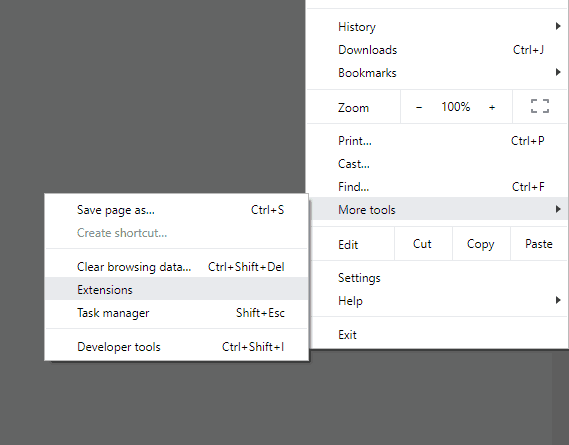Click the Paste button in Edit row
The height and width of the screenshot is (445, 569).
[539, 244]
